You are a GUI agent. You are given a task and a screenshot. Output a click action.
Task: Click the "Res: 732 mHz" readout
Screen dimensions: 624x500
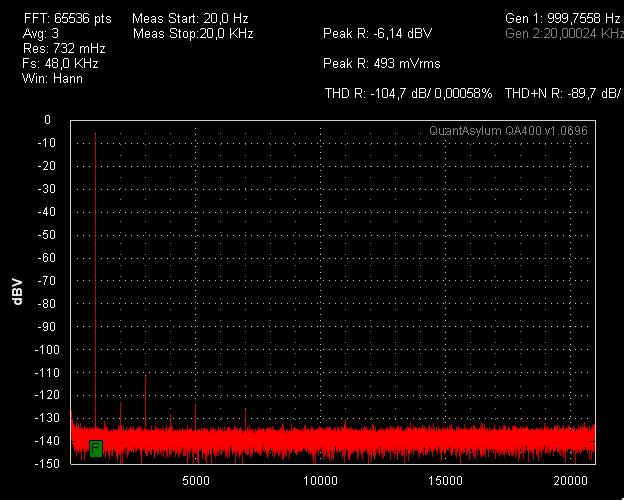pyautogui.click(x=64, y=49)
